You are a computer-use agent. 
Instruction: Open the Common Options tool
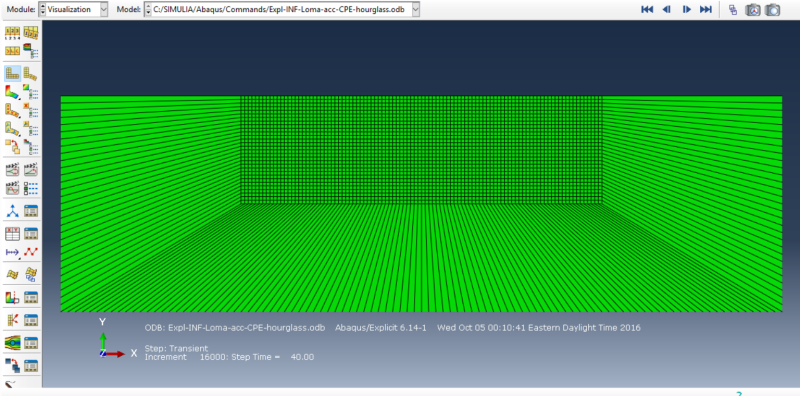pos(12,33)
